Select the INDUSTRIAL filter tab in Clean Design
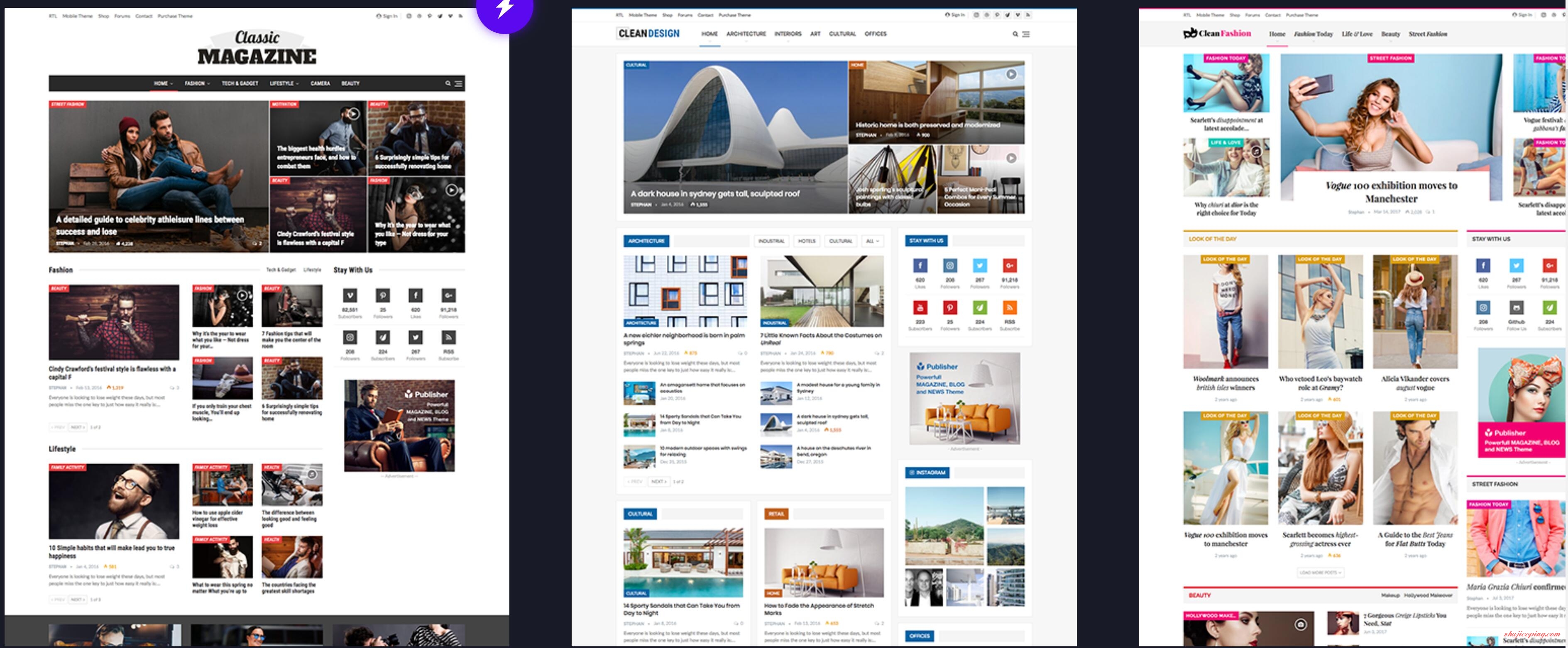 tap(771, 241)
